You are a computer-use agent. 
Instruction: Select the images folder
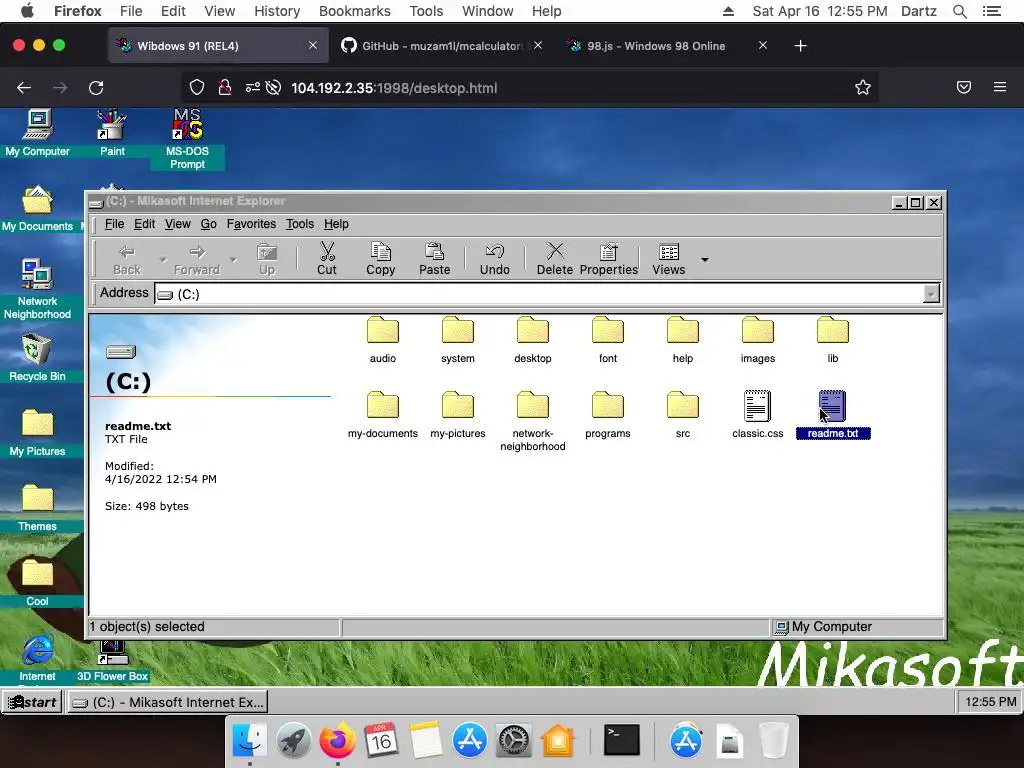coord(758,340)
